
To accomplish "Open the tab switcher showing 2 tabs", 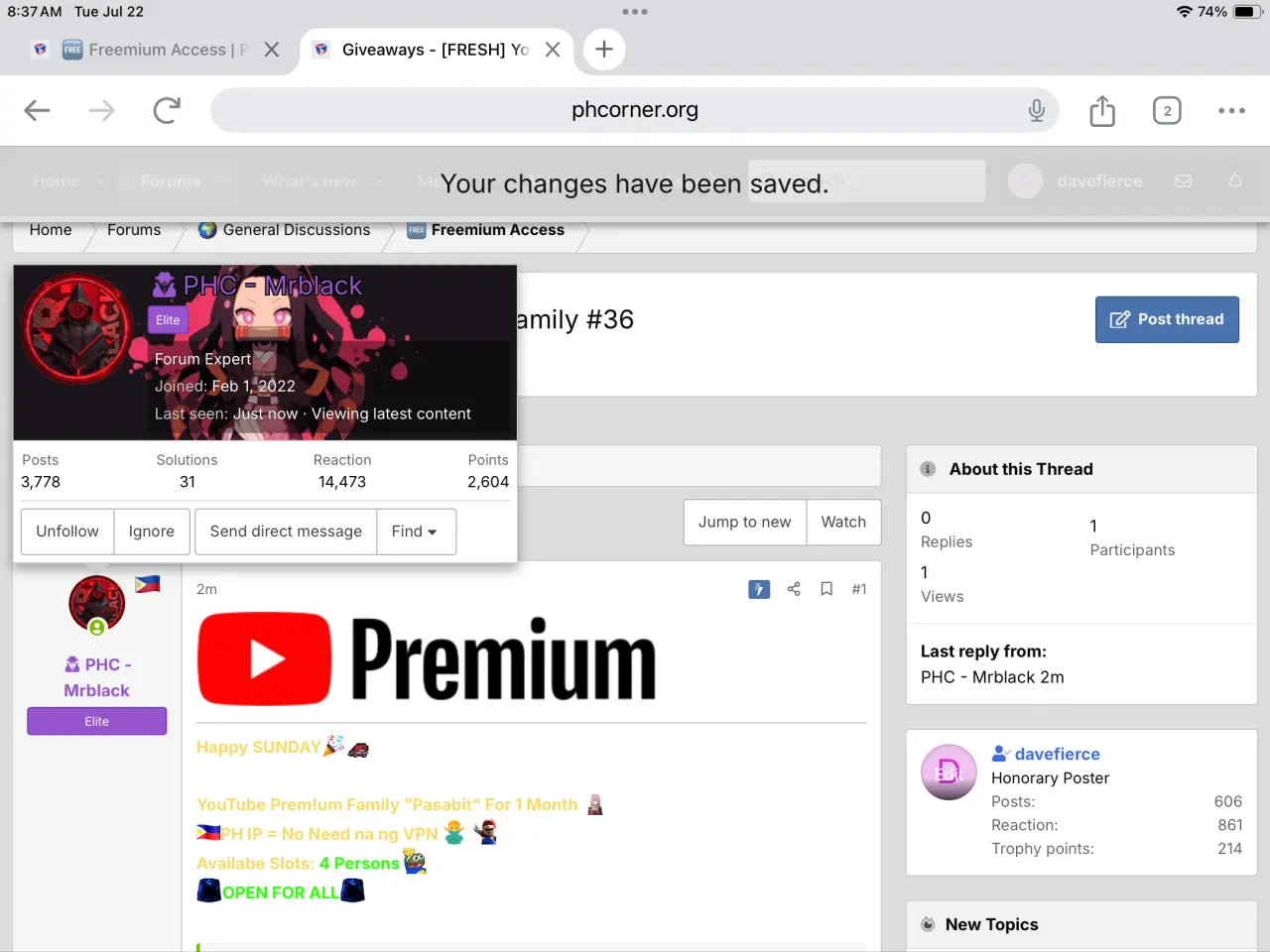I will (1167, 110).
